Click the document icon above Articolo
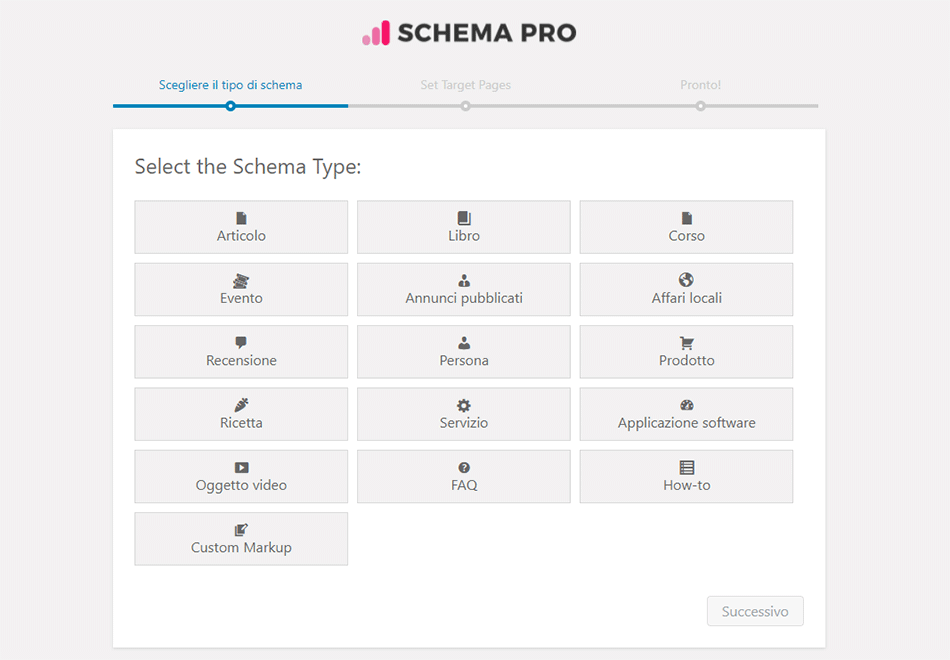The width and height of the screenshot is (950, 660). pyautogui.click(x=241, y=218)
